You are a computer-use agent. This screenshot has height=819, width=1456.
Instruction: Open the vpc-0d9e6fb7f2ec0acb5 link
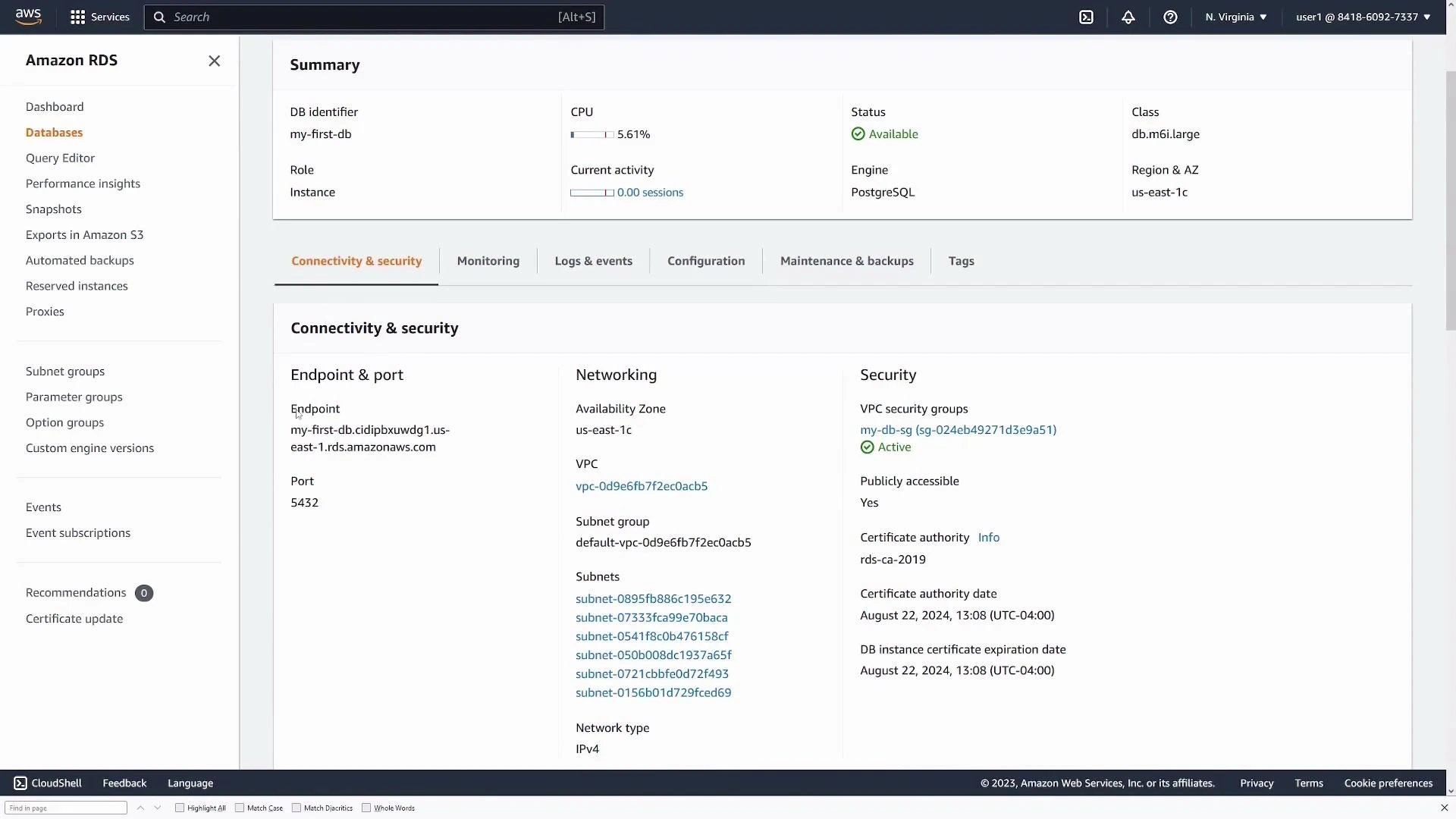tap(642, 485)
